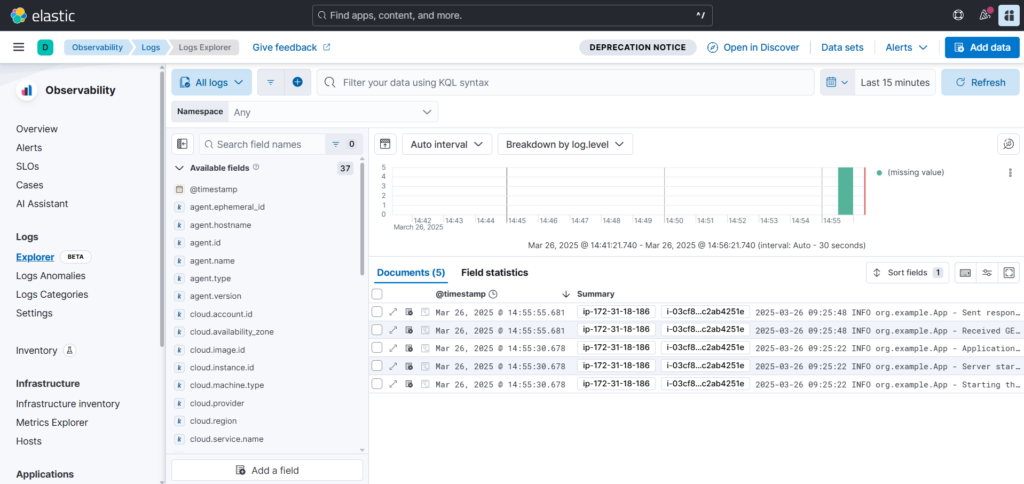Select checkbox for 'Application' log row
1024x484 pixels.
click(377, 347)
